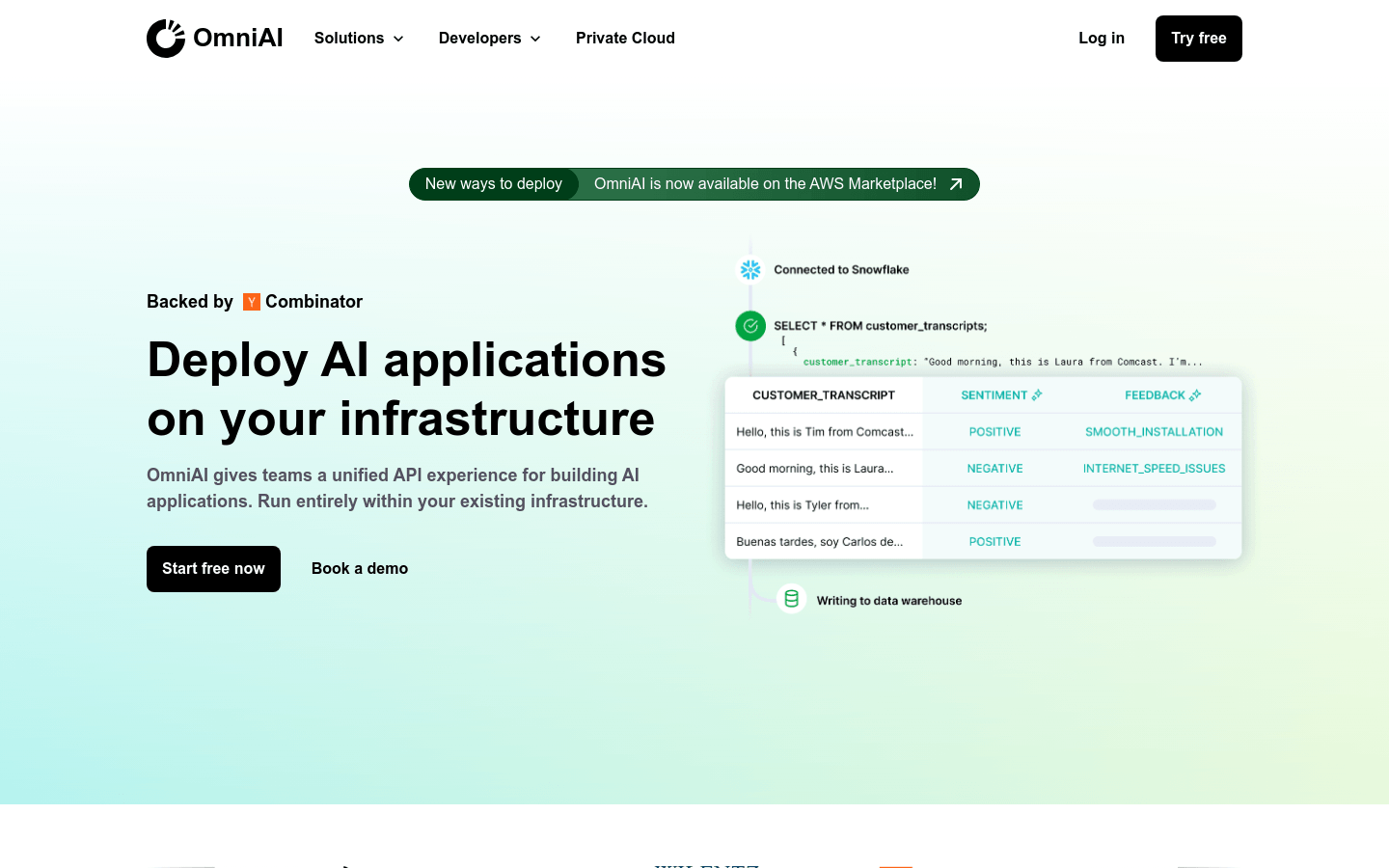Click the Y Combinator logo icon
1389x868 pixels.
pyautogui.click(x=252, y=302)
